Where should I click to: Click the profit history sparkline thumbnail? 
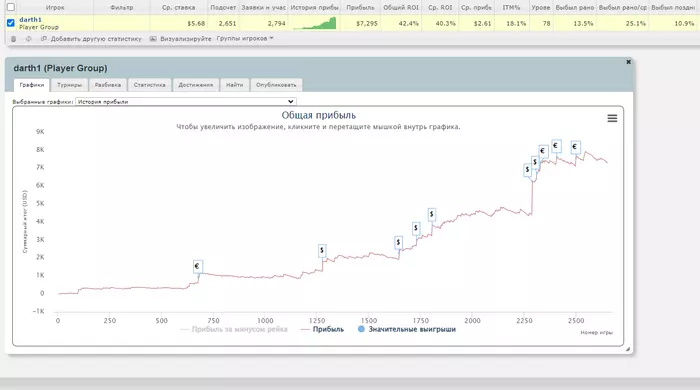(314, 23)
